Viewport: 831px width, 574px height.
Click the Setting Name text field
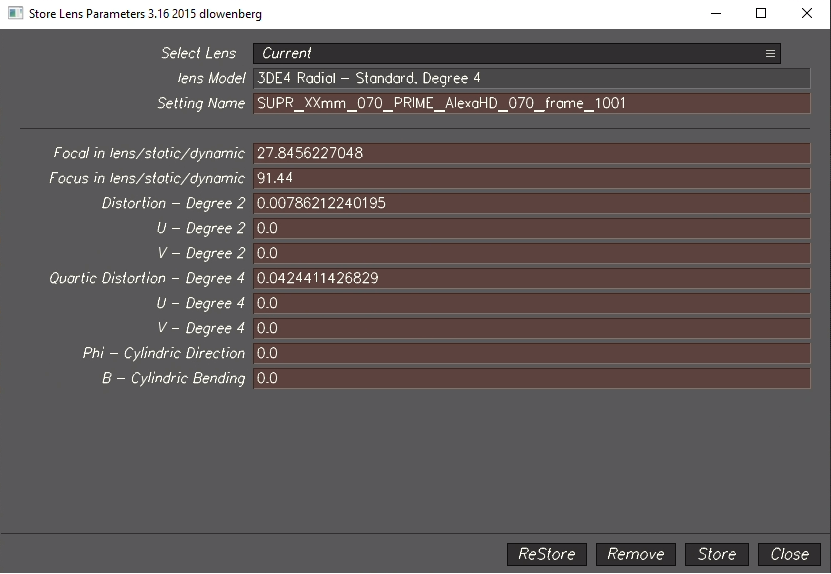coord(530,103)
